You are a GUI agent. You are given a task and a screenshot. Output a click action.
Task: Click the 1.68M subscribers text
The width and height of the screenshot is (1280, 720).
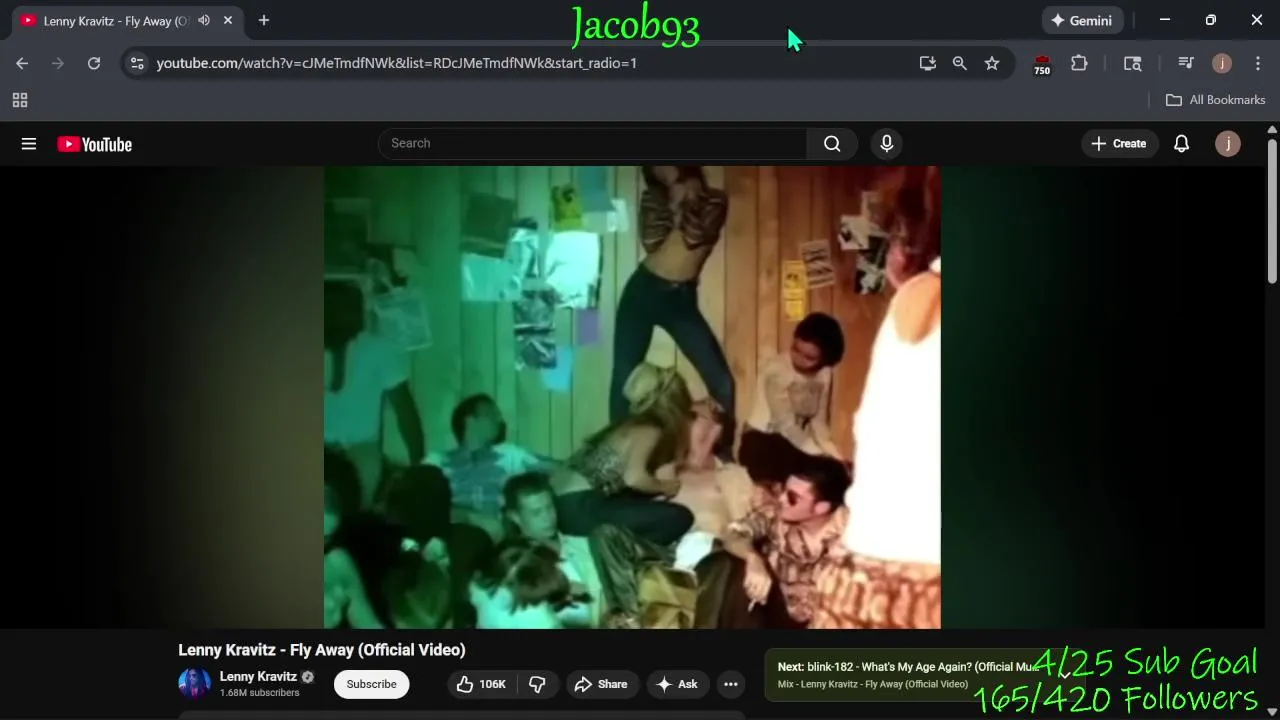click(259, 693)
